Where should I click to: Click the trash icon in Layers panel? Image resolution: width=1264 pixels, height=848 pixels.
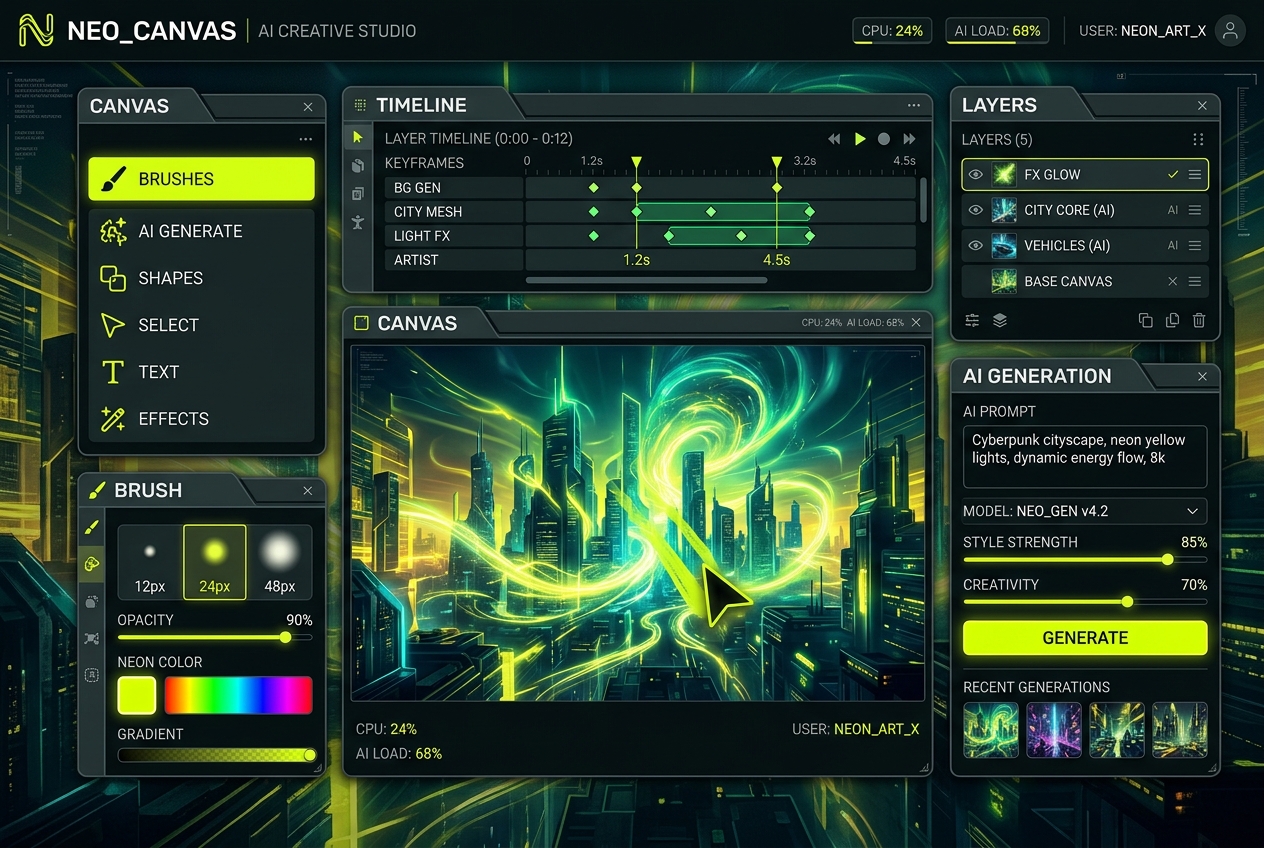(x=1199, y=320)
